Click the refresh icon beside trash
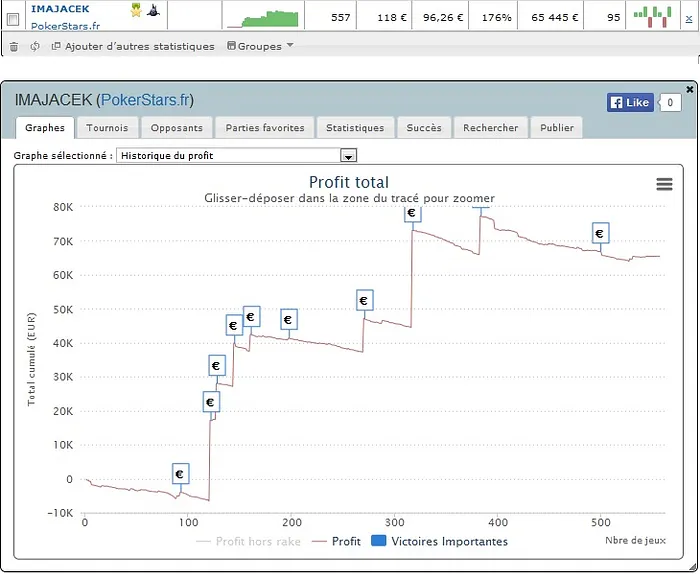Viewport: 700px width, 574px height. (35, 46)
